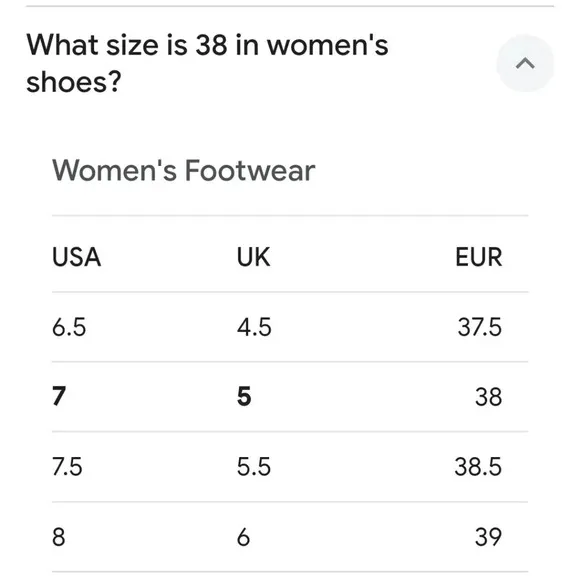Click bold UK size 5 cell

(x=244, y=396)
